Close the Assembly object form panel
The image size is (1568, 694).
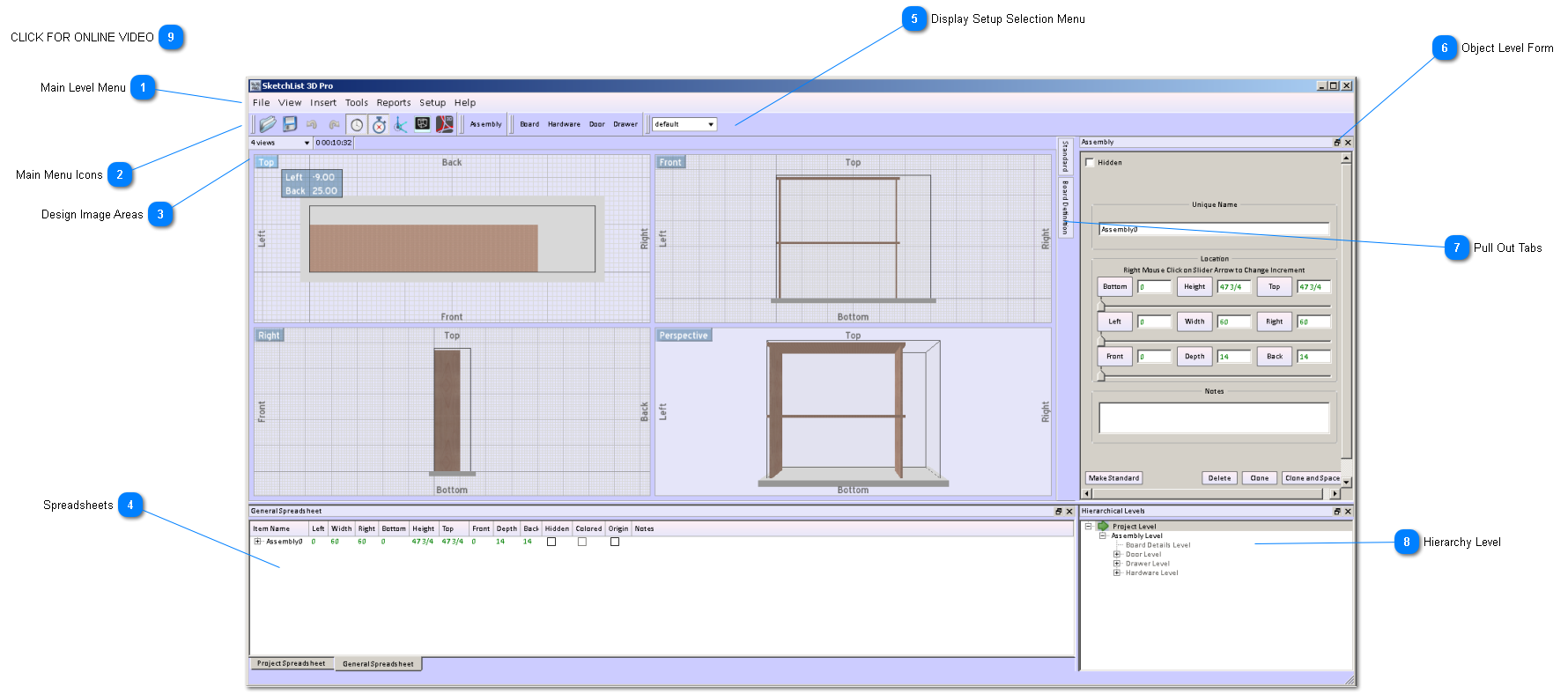[1348, 143]
